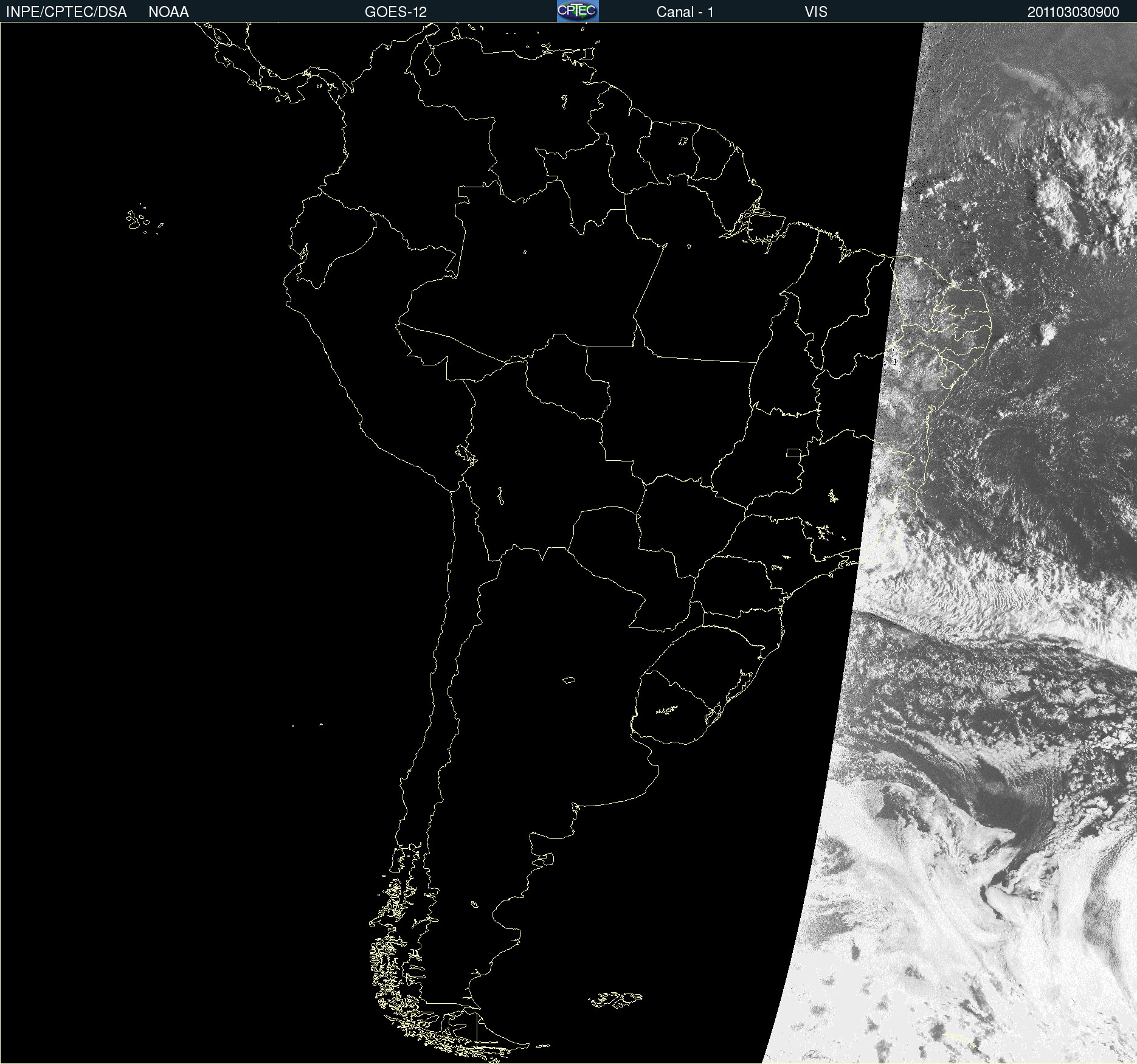Click the CPTEC logo in header
This screenshot has width=1137, height=1064.
pyautogui.click(x=578, y=11)
